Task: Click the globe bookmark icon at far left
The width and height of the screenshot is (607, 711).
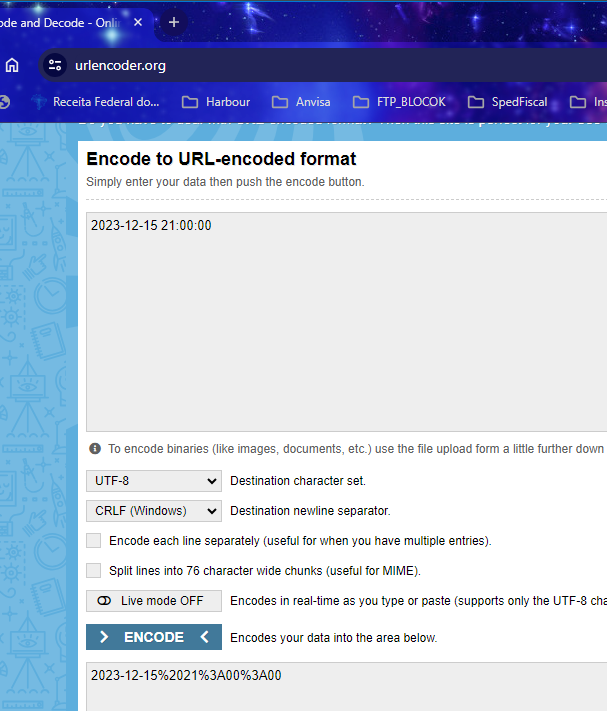Action: pyautogui.click(x=4, y=102)
